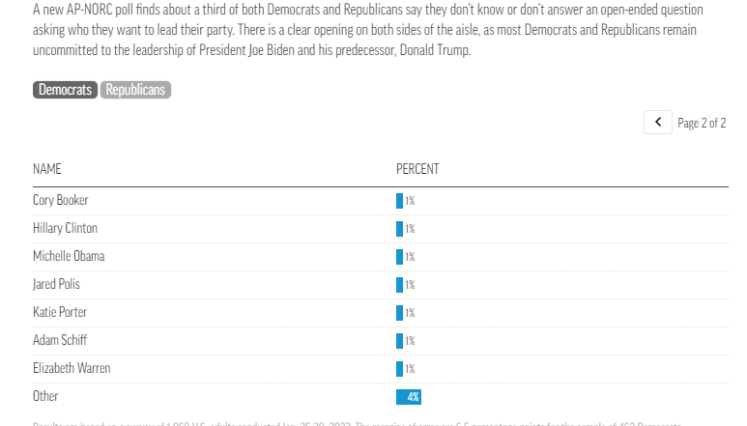
Task: Click Katie Porter's name
Action: pyautogui.click(x=60, y=312)
